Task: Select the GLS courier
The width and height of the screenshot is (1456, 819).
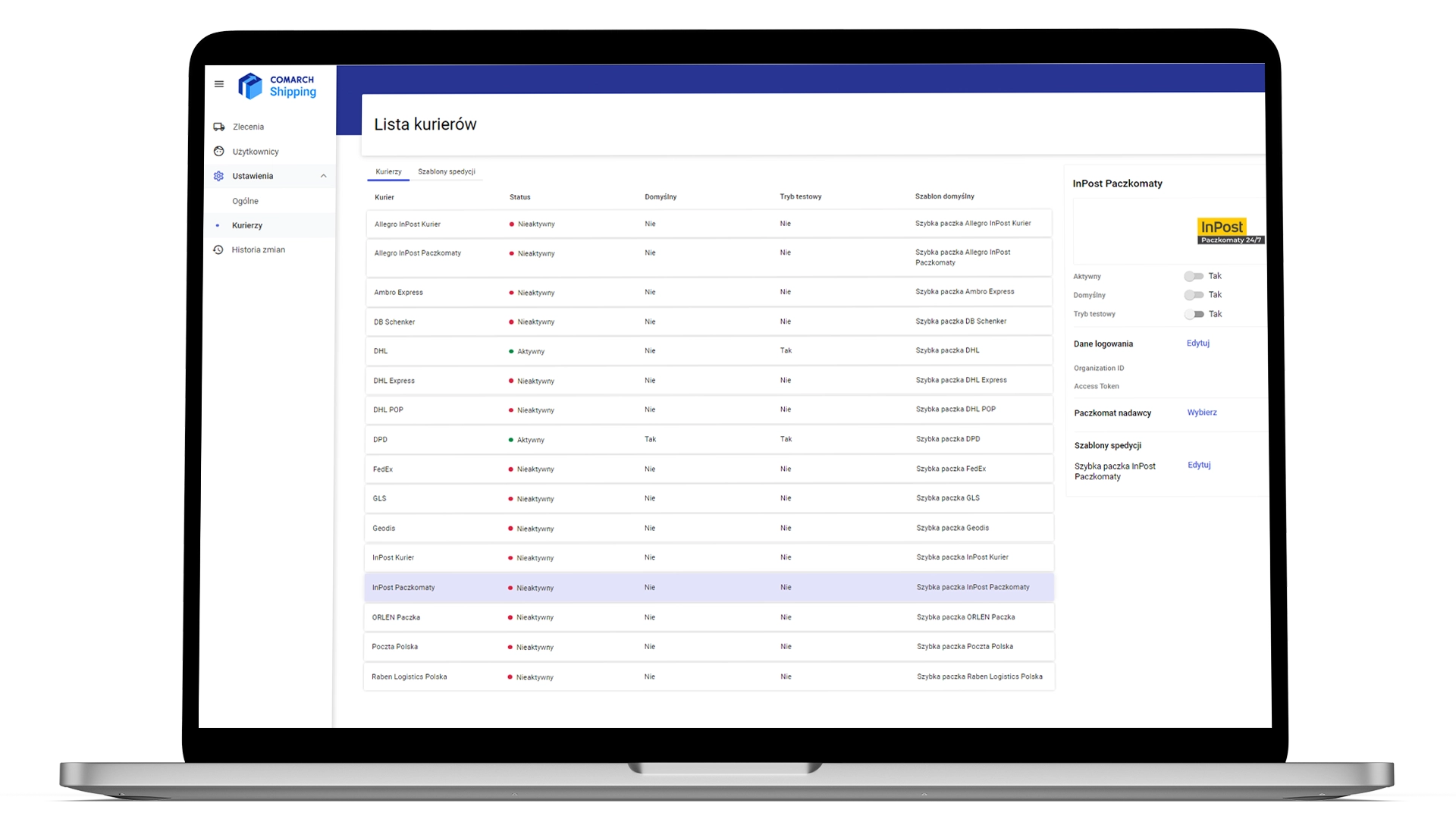Action: (709, 498)
